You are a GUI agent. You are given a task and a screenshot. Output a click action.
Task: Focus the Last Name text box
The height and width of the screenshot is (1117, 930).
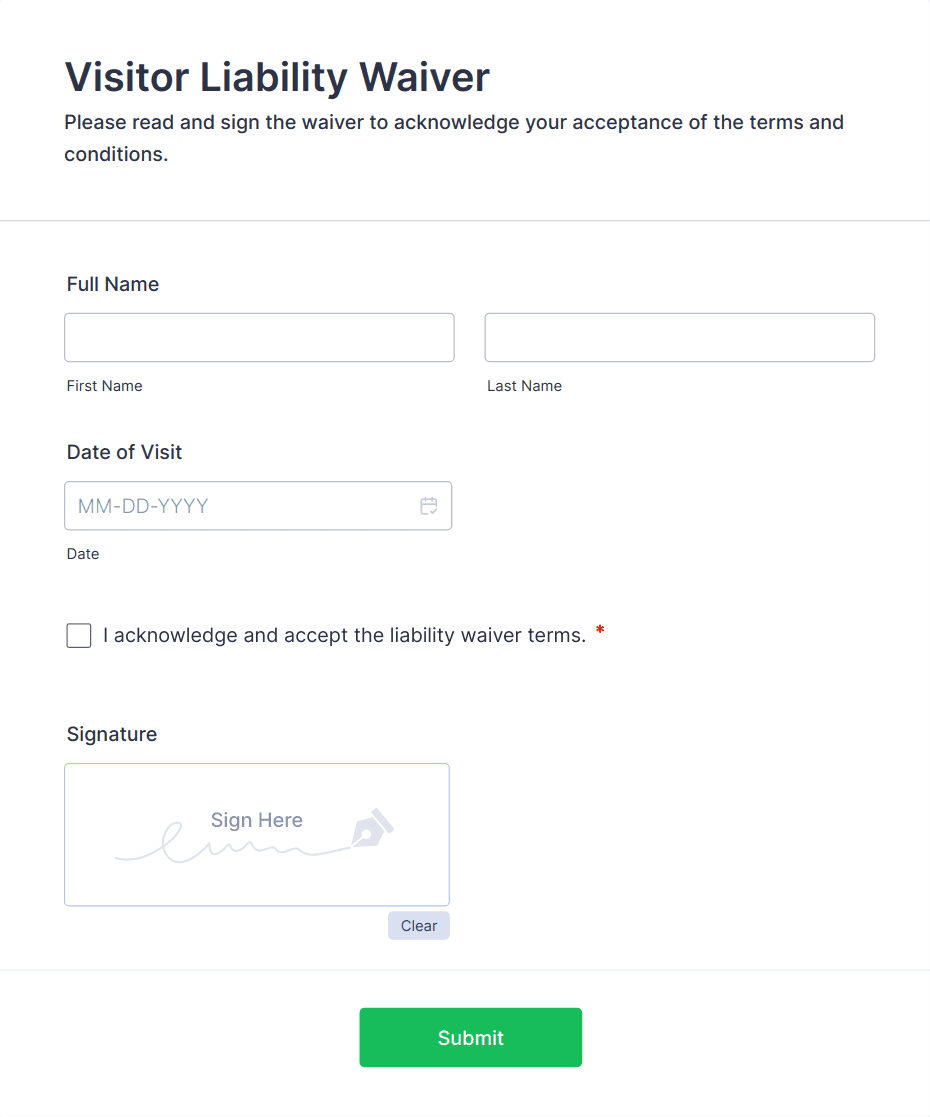(679, 338)
